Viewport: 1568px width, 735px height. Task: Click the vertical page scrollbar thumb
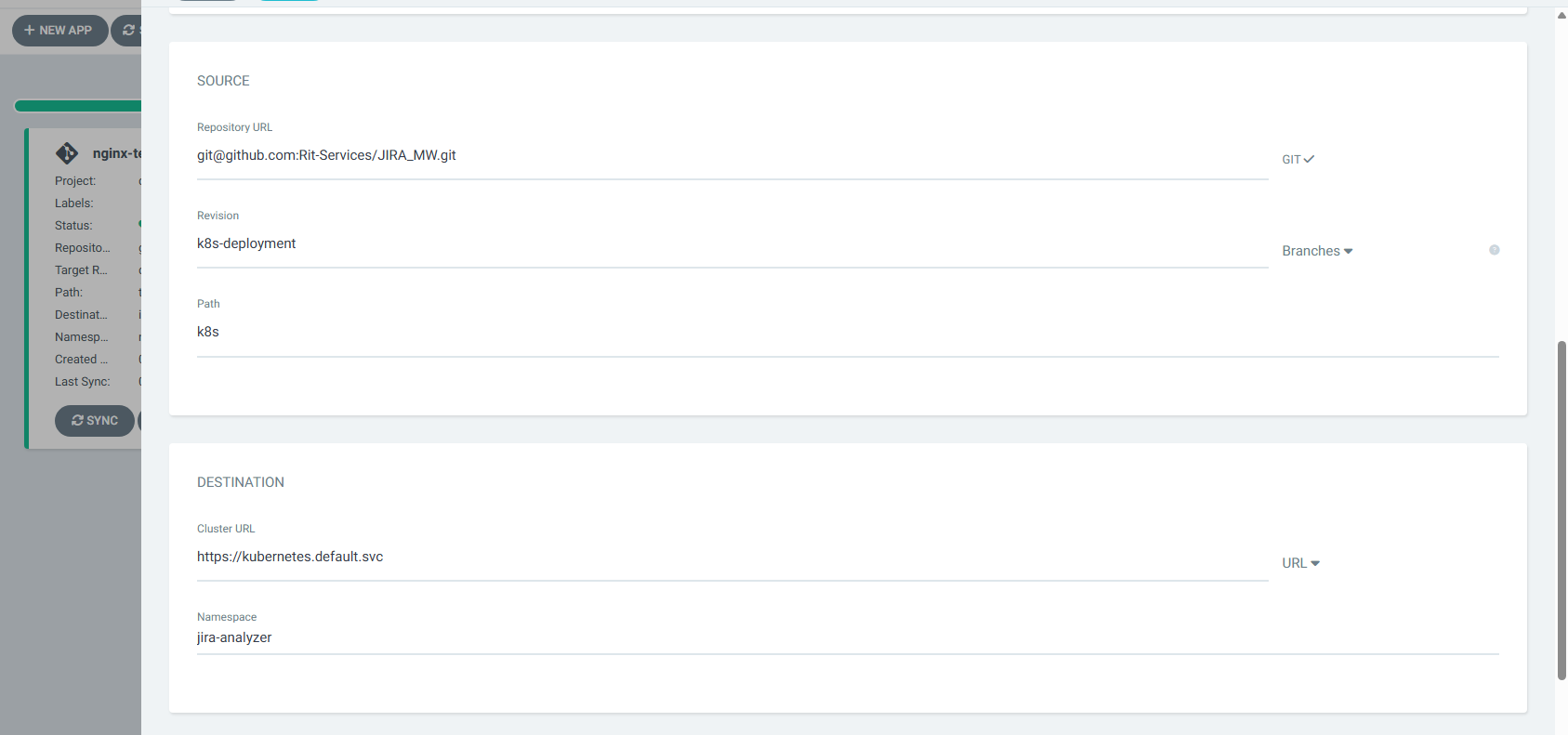coord(1561,511)
